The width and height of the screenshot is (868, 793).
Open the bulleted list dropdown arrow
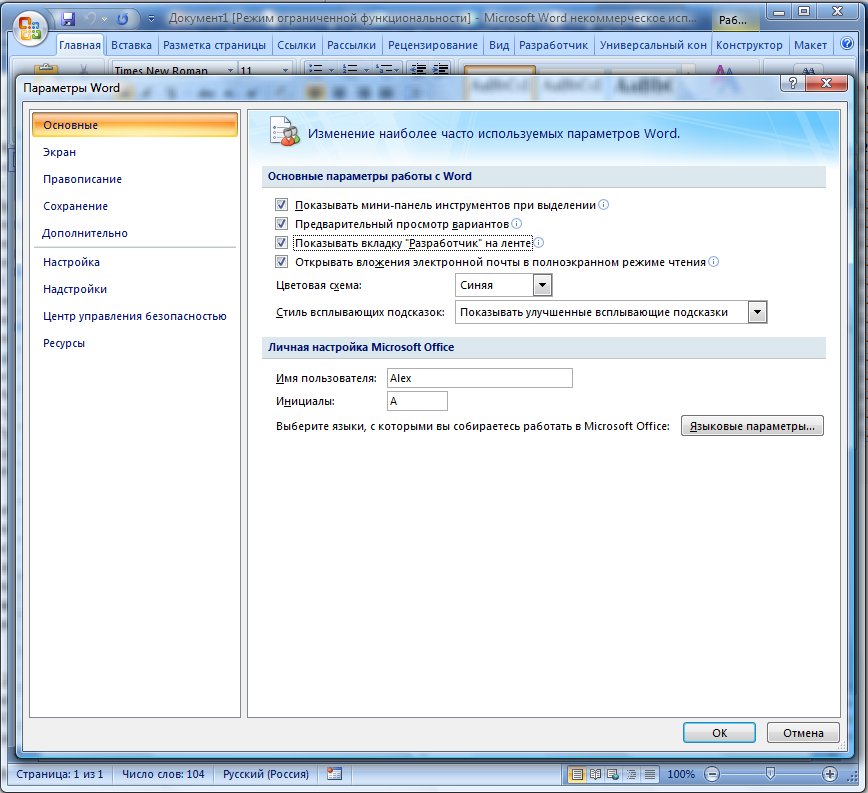331,70
